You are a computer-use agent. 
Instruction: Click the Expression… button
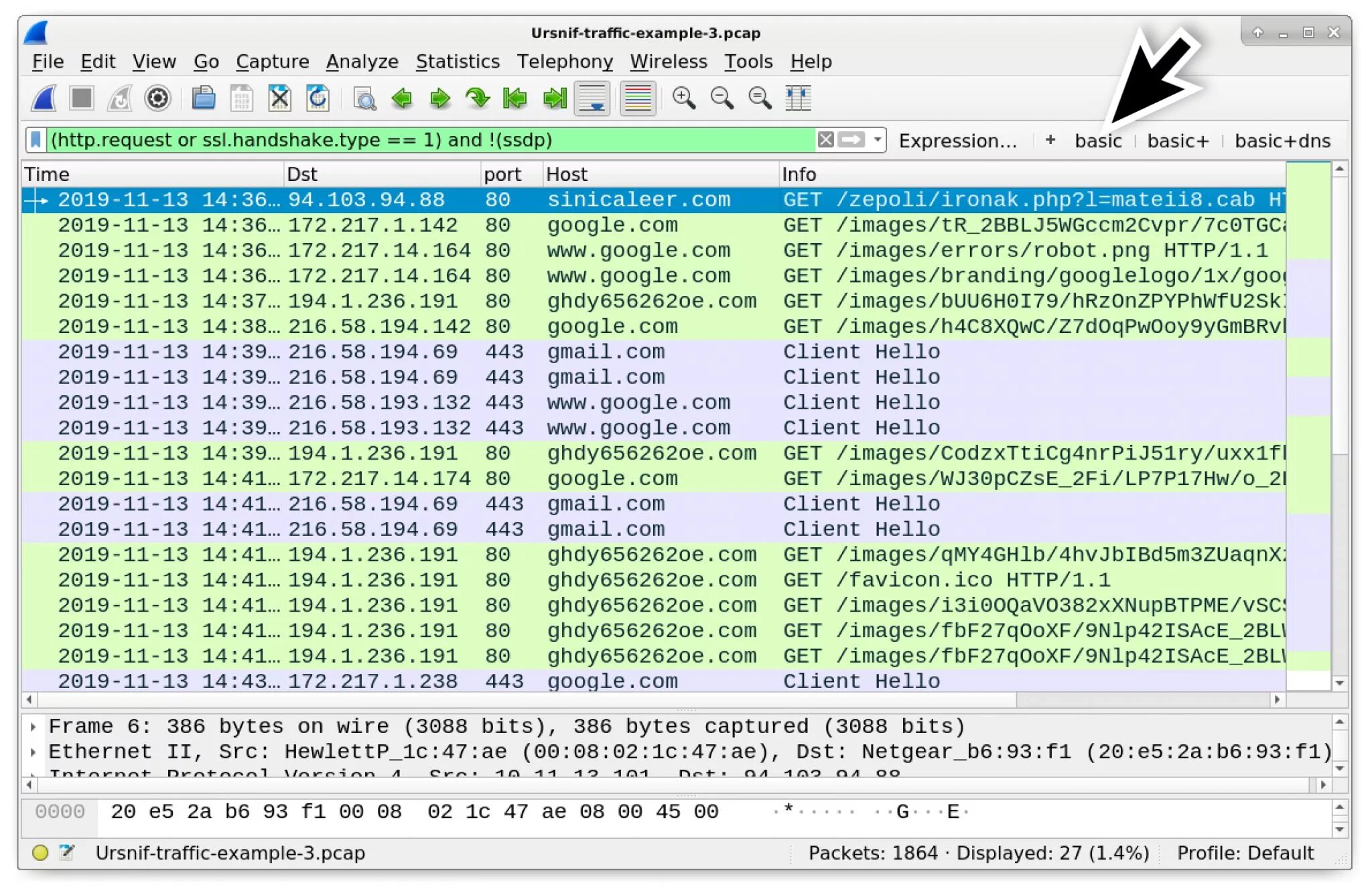click(957, 141)
